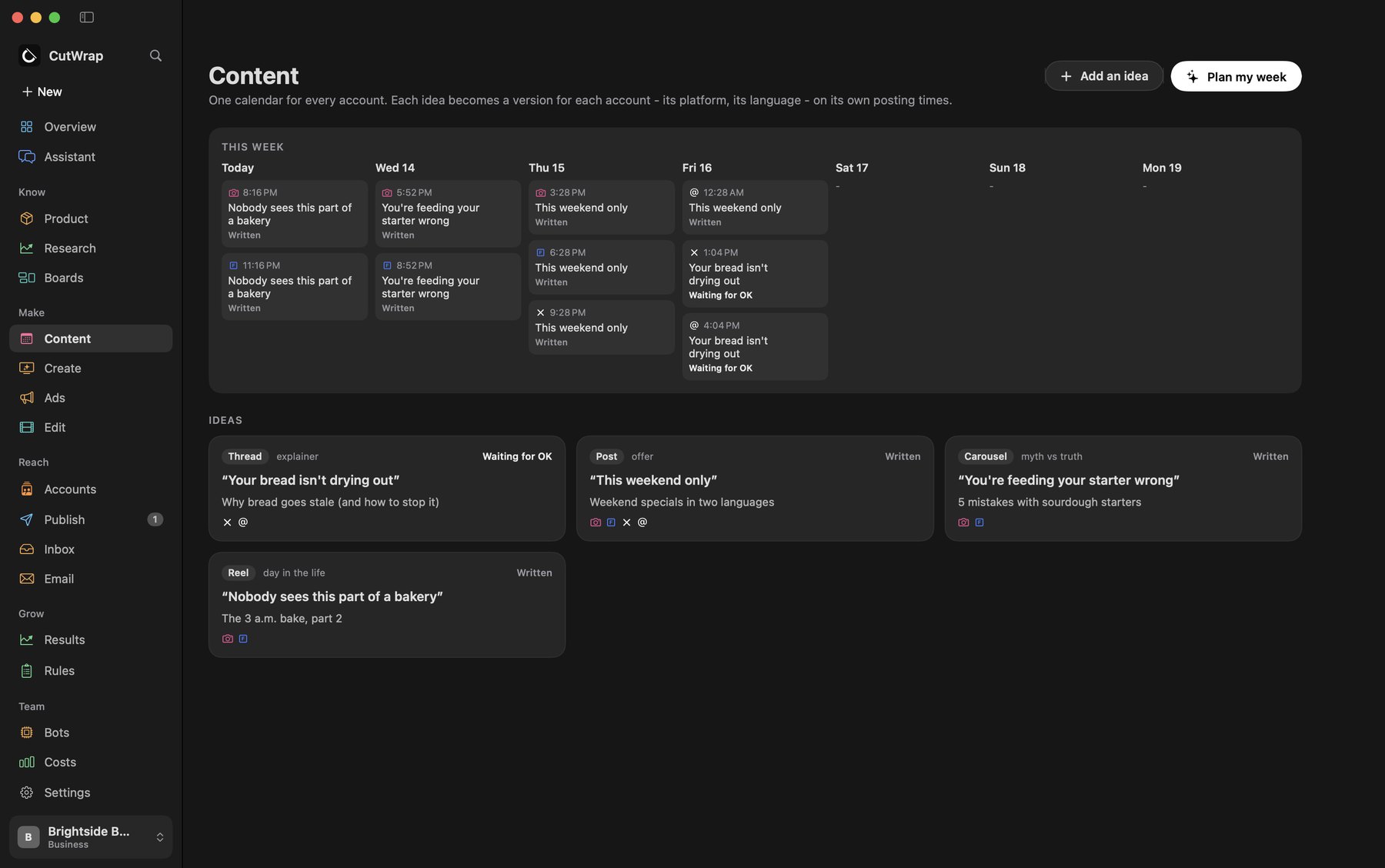Open "You're feeding your starter wrong" idea
This screenshot has width=1385, height=868.
point(1123,489)
